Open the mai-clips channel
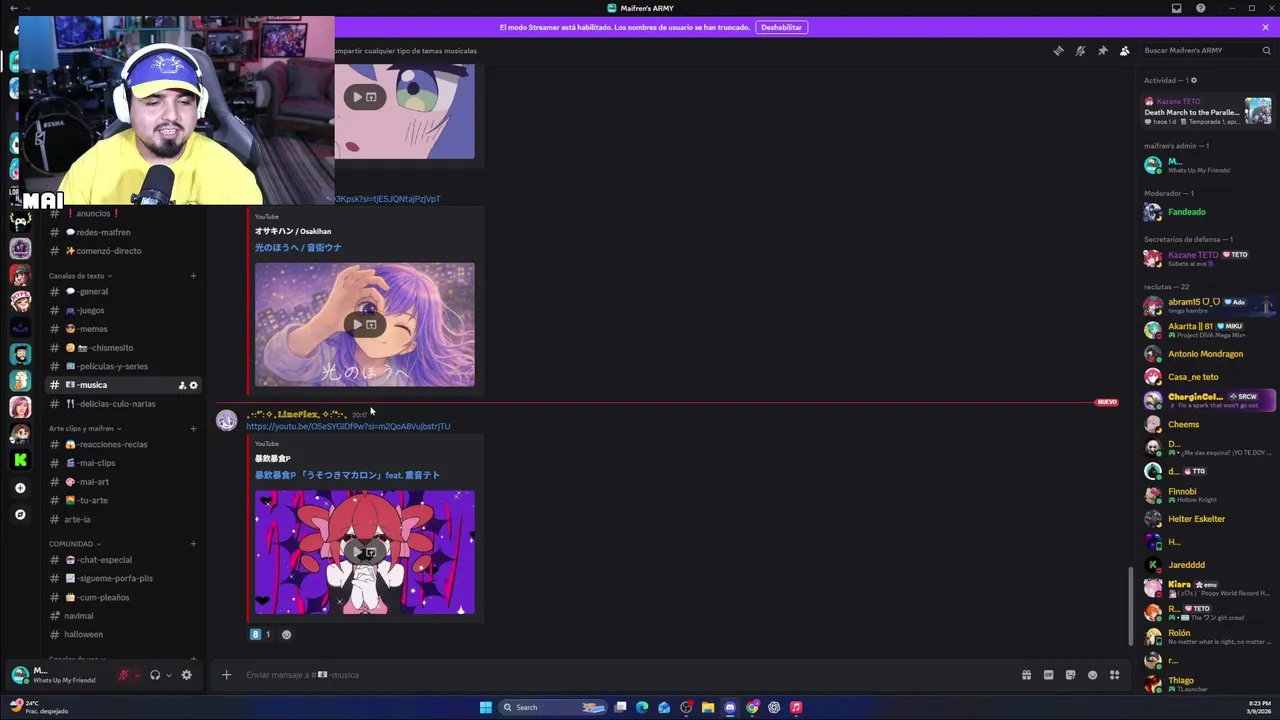The height and width of the screenshot is (720, 1280). tap(125, 463)
